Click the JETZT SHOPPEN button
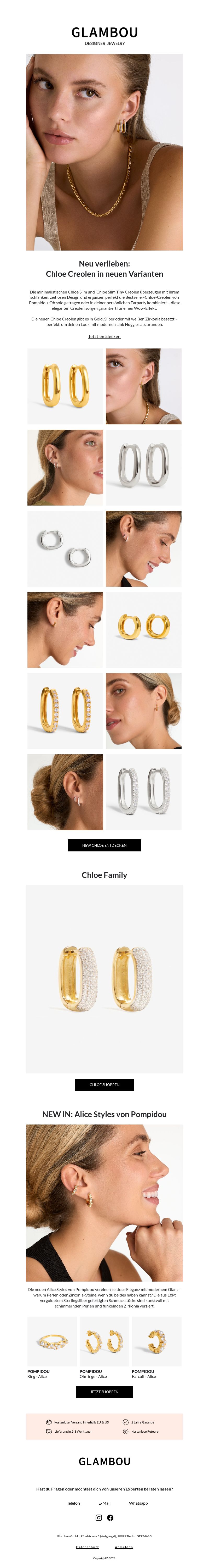 104,1392
